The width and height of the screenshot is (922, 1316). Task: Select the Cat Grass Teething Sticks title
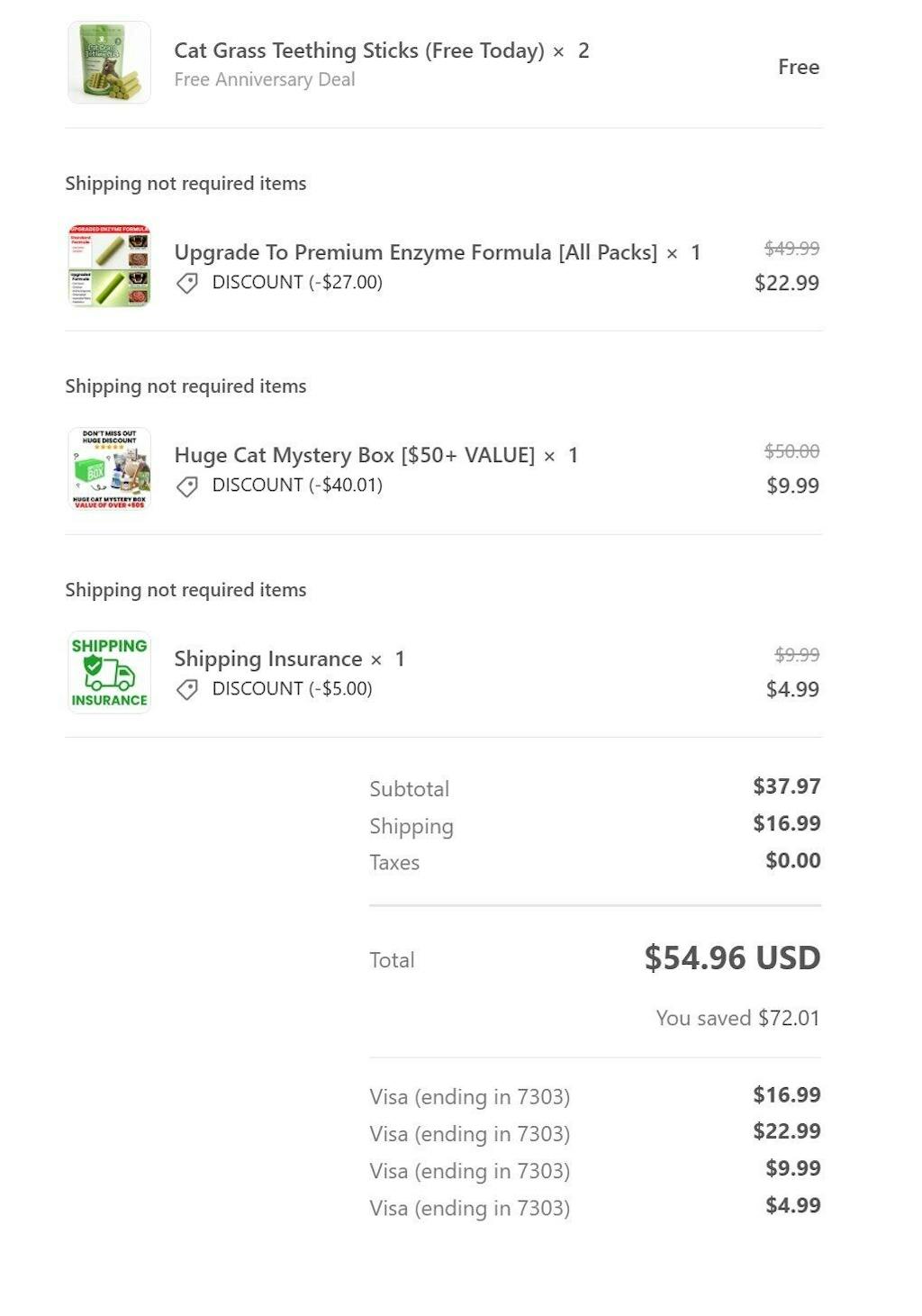pyautogui.click(x=358, y=50)
